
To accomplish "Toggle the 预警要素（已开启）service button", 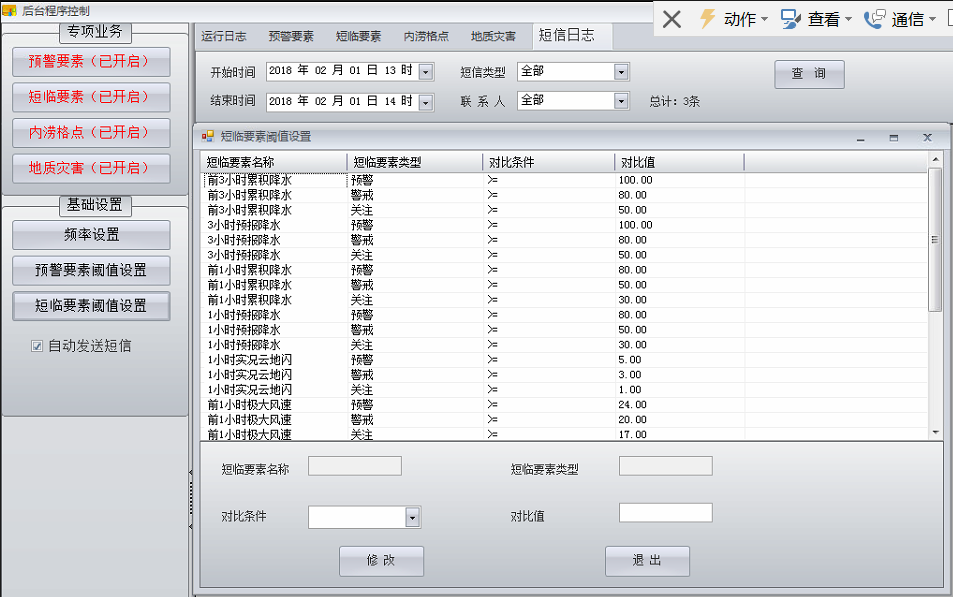I will (90, 63).
